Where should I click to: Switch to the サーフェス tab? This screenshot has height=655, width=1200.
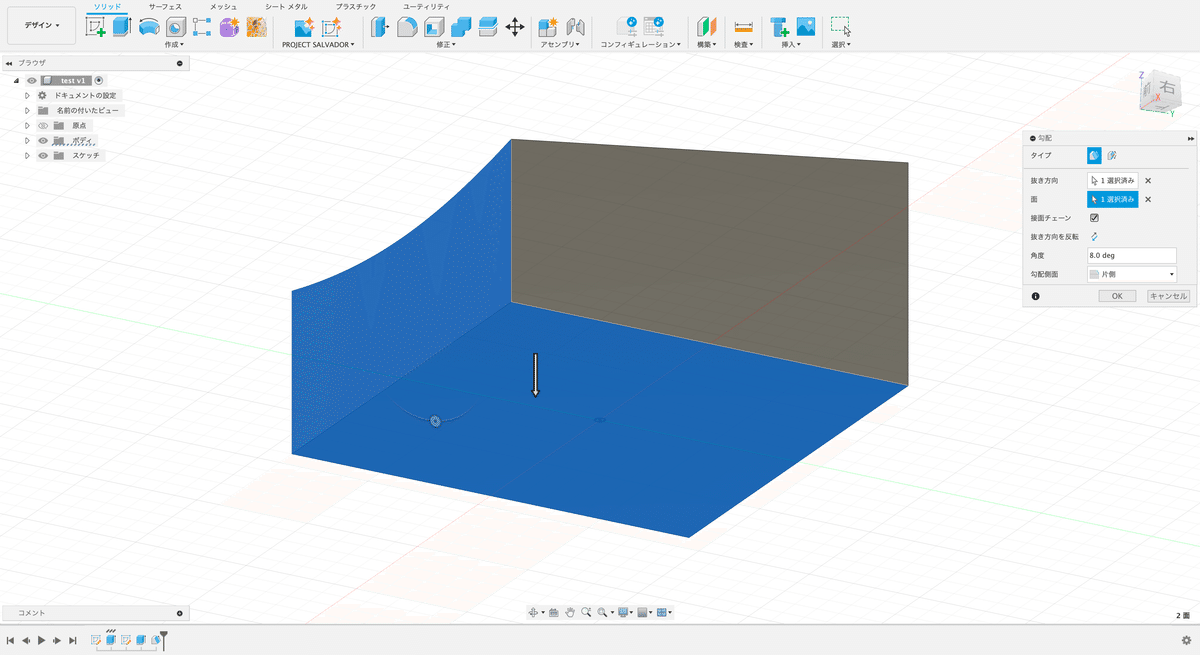[165, 6]
